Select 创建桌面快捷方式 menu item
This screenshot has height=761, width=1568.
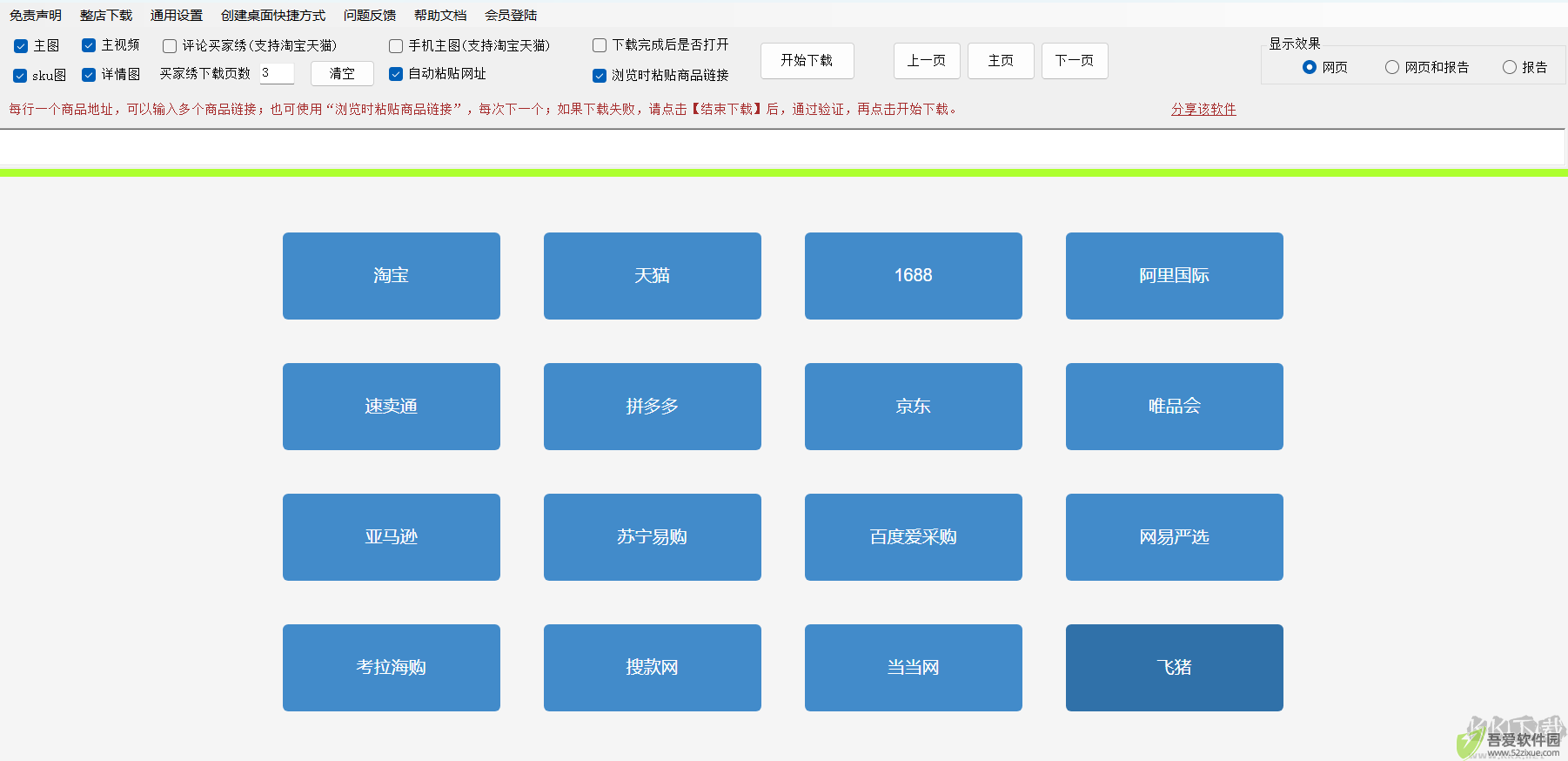(x=273, y=15)
